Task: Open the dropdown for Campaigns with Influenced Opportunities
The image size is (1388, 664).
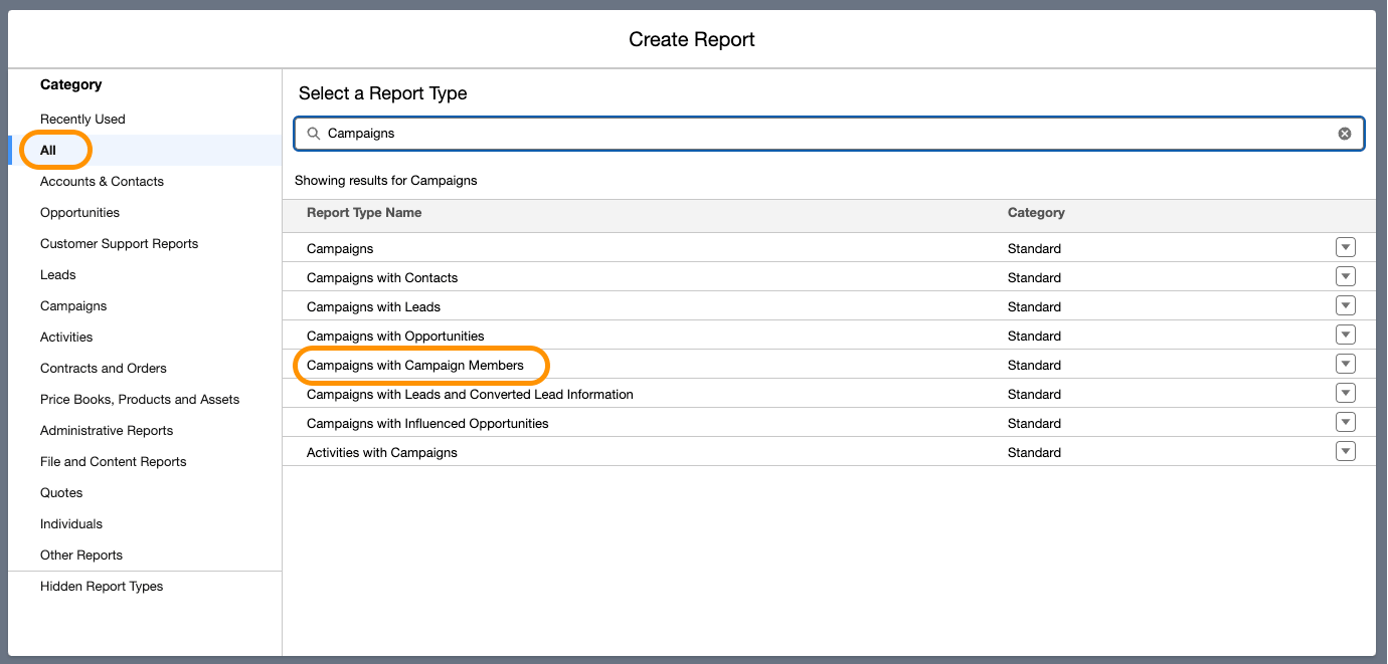Action: coord(1345,421)
